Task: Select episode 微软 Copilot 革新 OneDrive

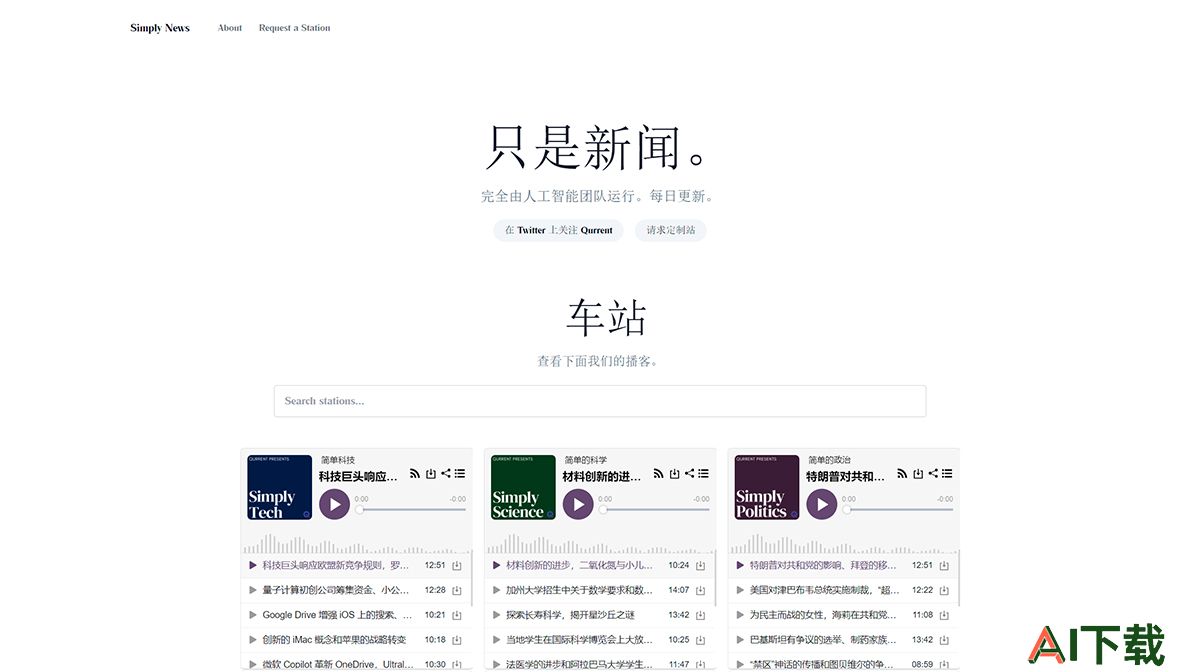Action: [x=337, y=664]
